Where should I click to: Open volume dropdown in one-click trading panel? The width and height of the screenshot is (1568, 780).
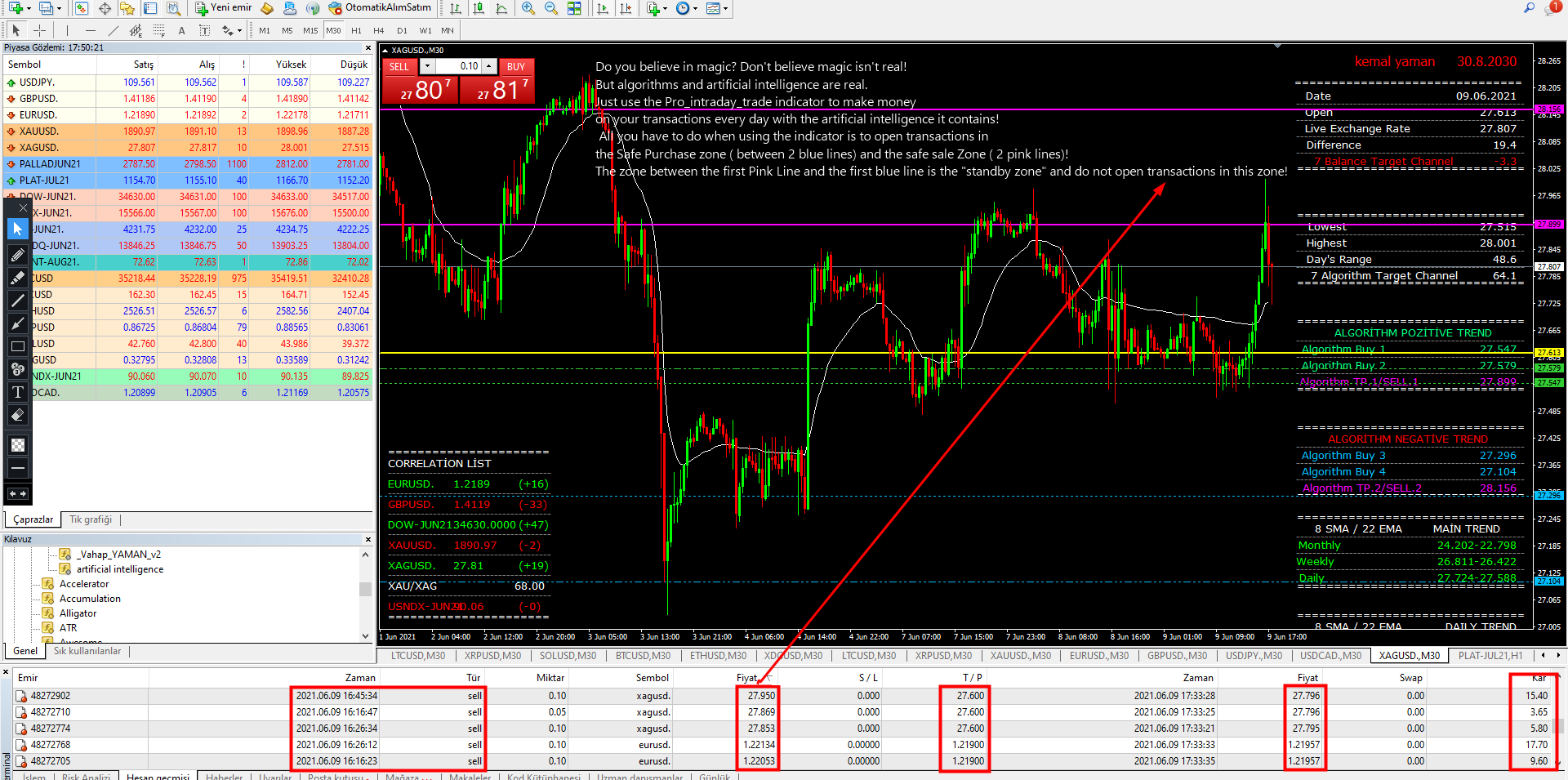[426, 66]
